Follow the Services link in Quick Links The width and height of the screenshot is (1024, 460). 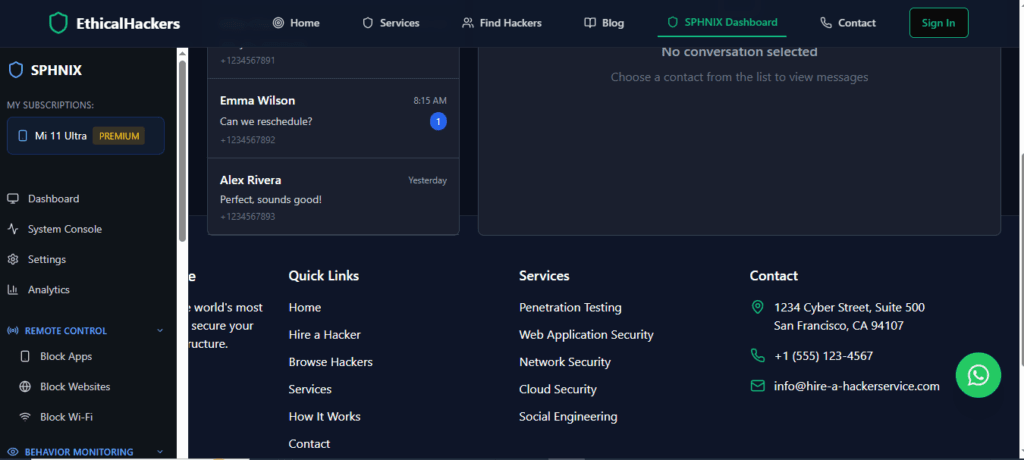[x=310, y=389]
